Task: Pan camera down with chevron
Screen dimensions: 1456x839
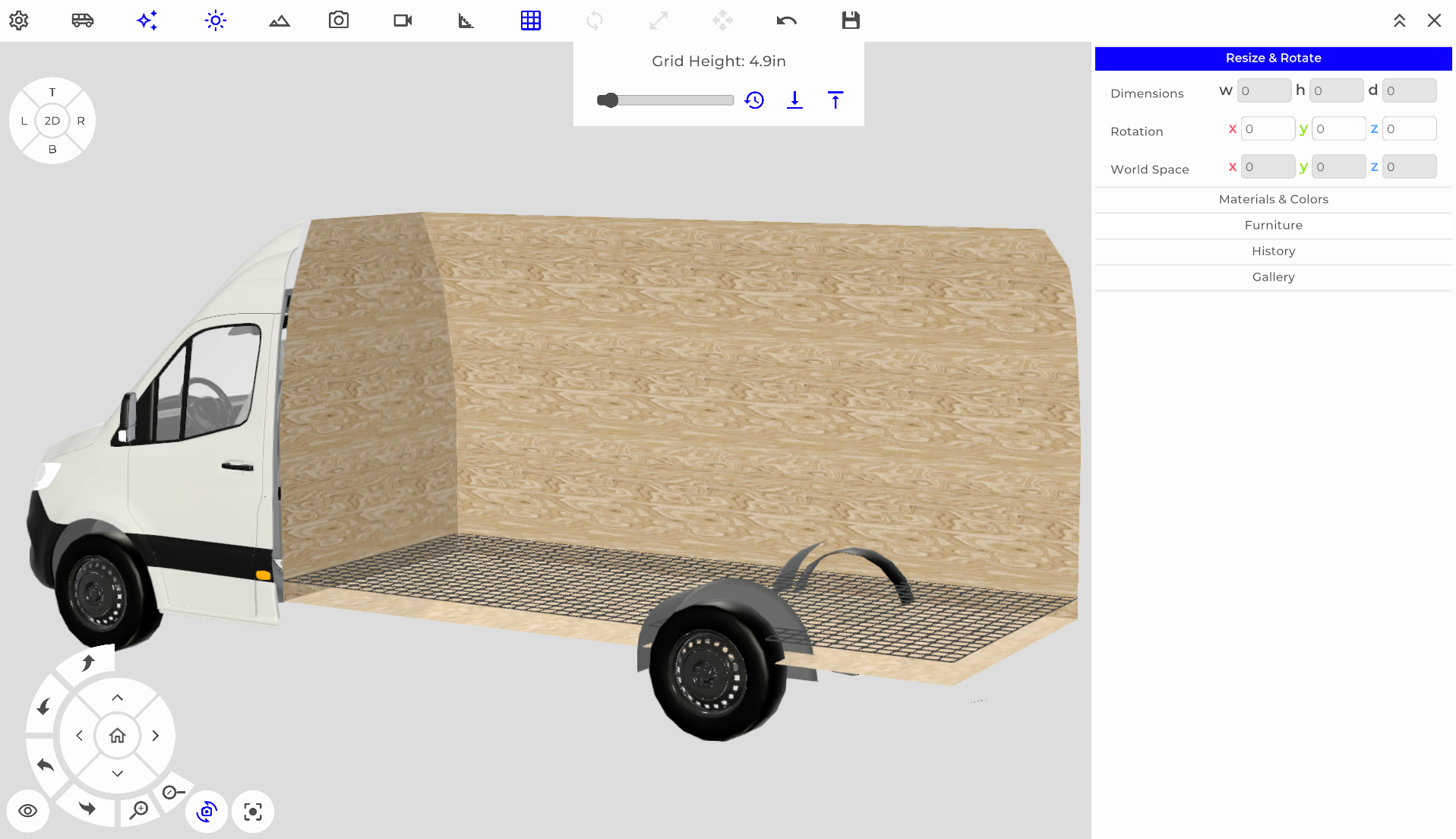Action: [118, 774]
